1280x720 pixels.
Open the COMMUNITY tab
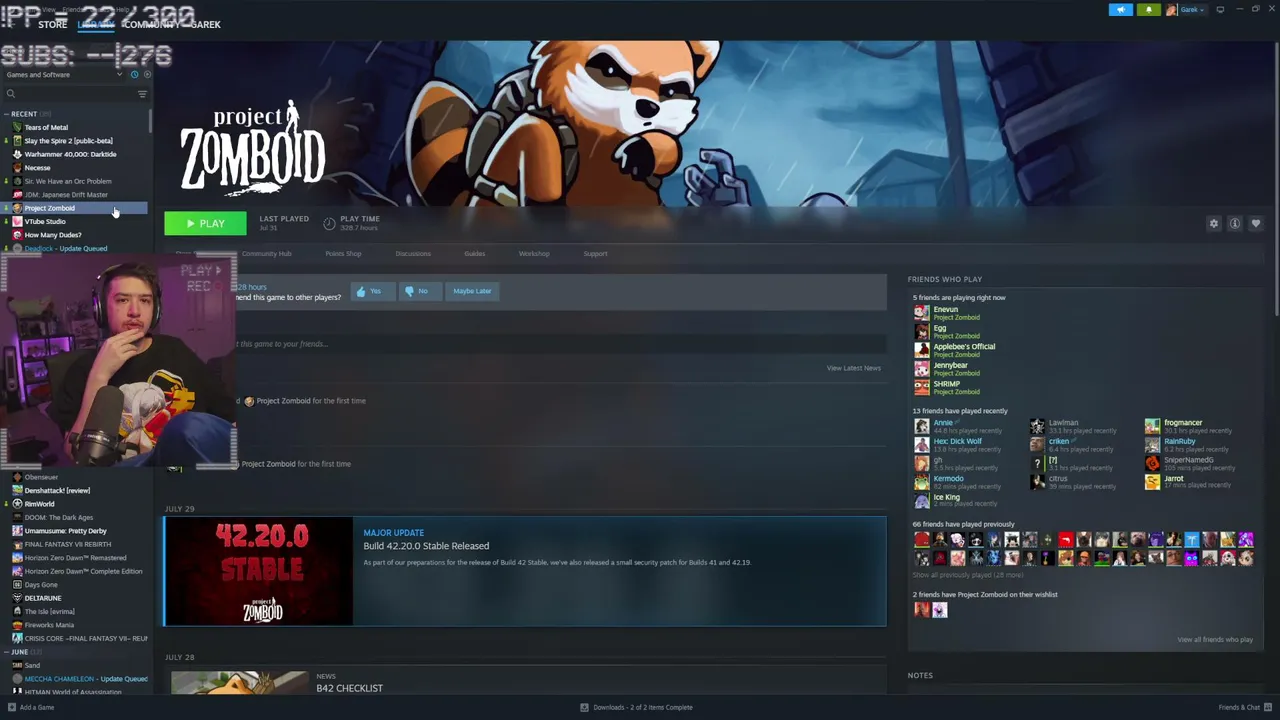tap(151, 24)
